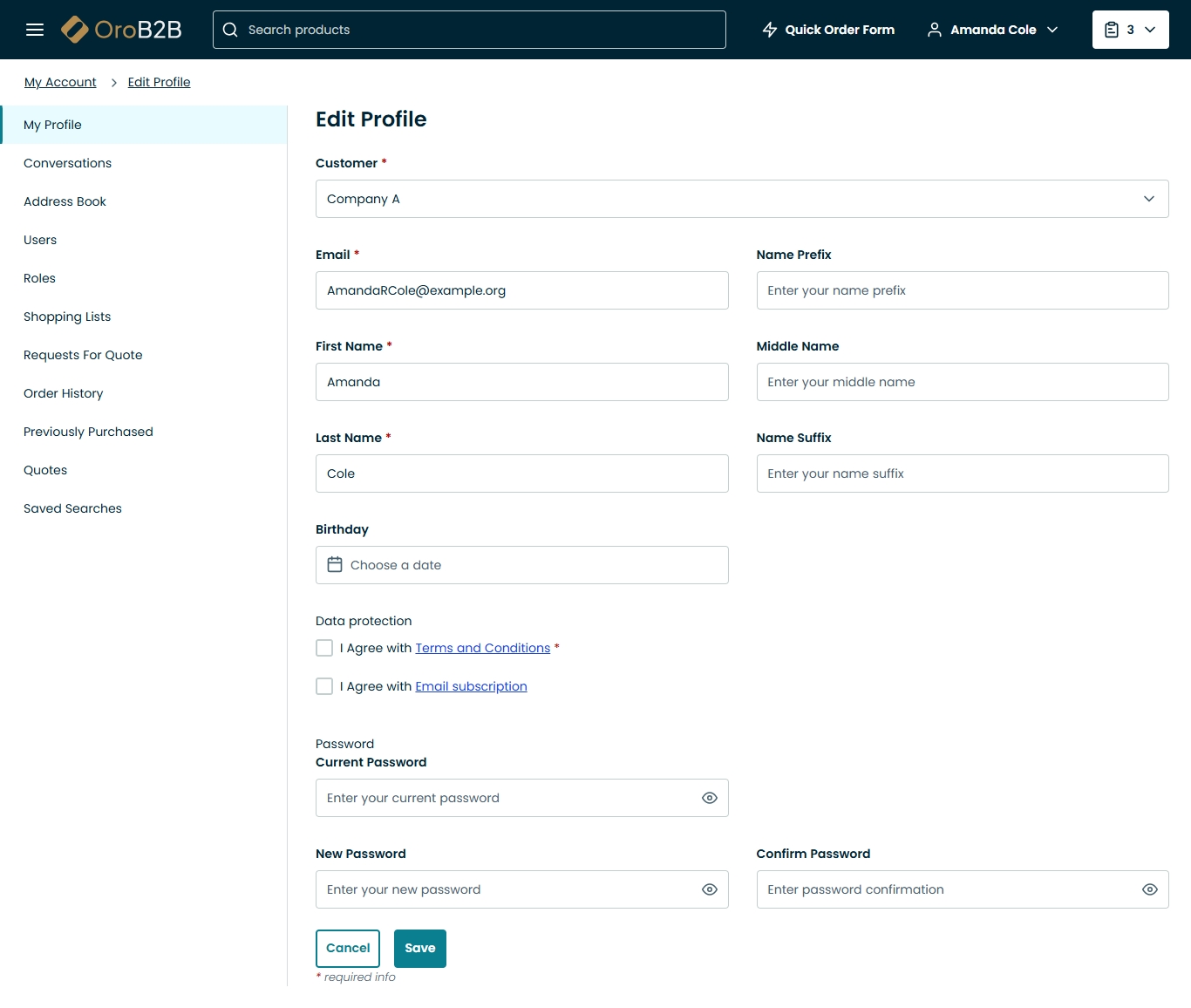
Task: Expand the shopping lists count chevron
Action: (x=1150, y=30)
